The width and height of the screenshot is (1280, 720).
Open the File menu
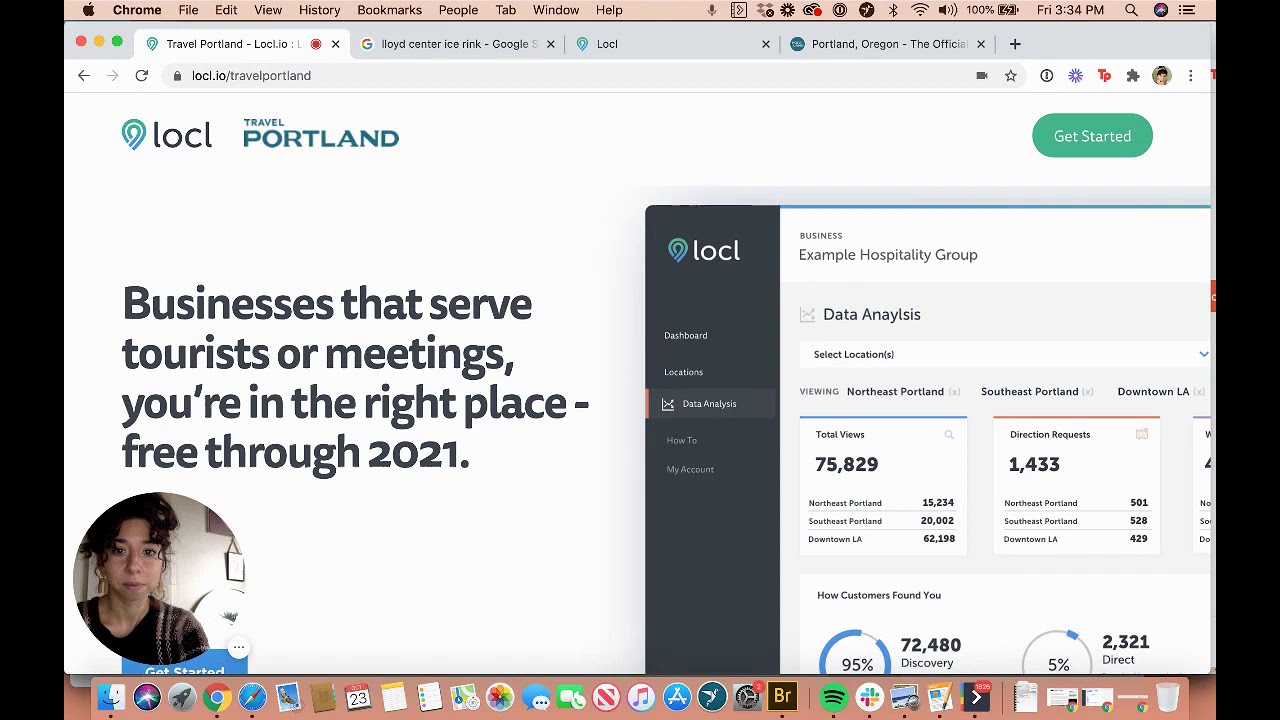pyautogui.click(x=188, y=10)
